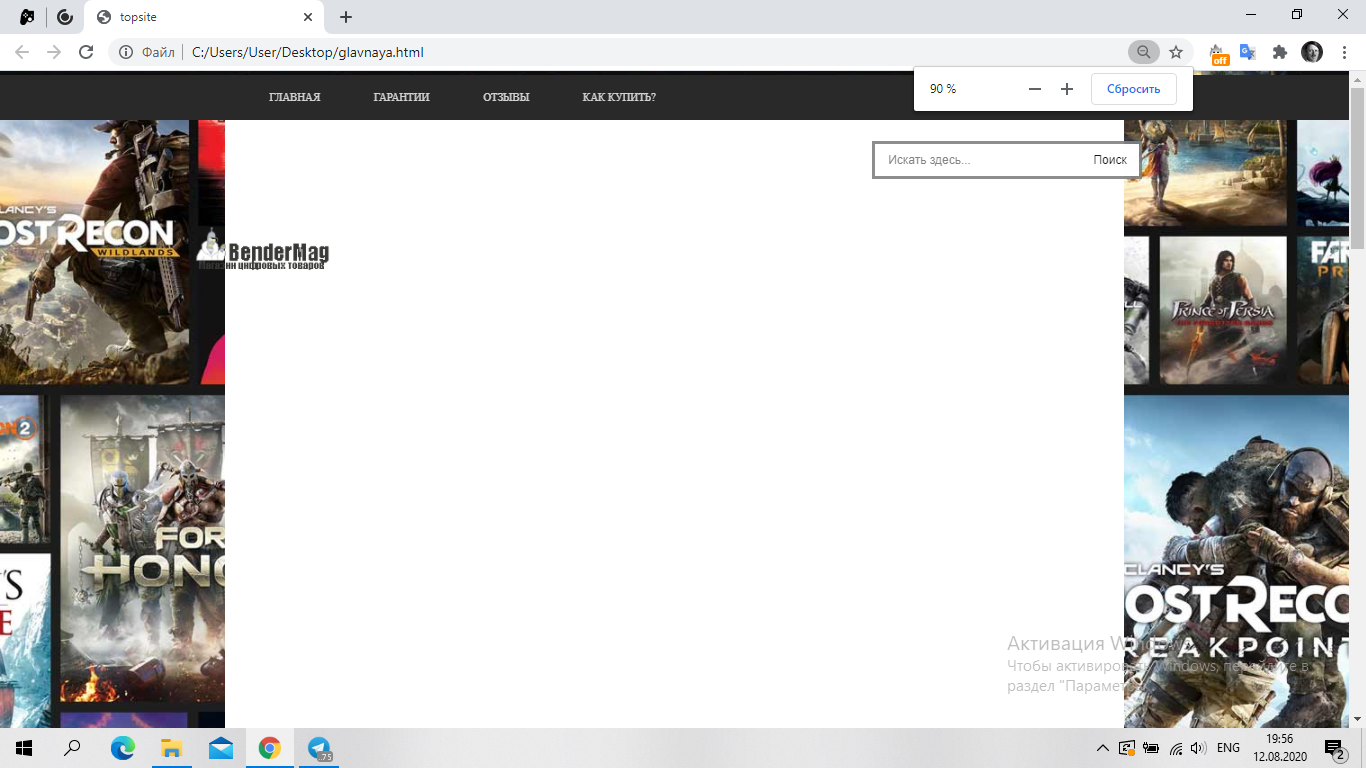Click the zoom magnifier icon in address bar
This screenshot has height=768, width=1366.
click(x=1143, y=52)
